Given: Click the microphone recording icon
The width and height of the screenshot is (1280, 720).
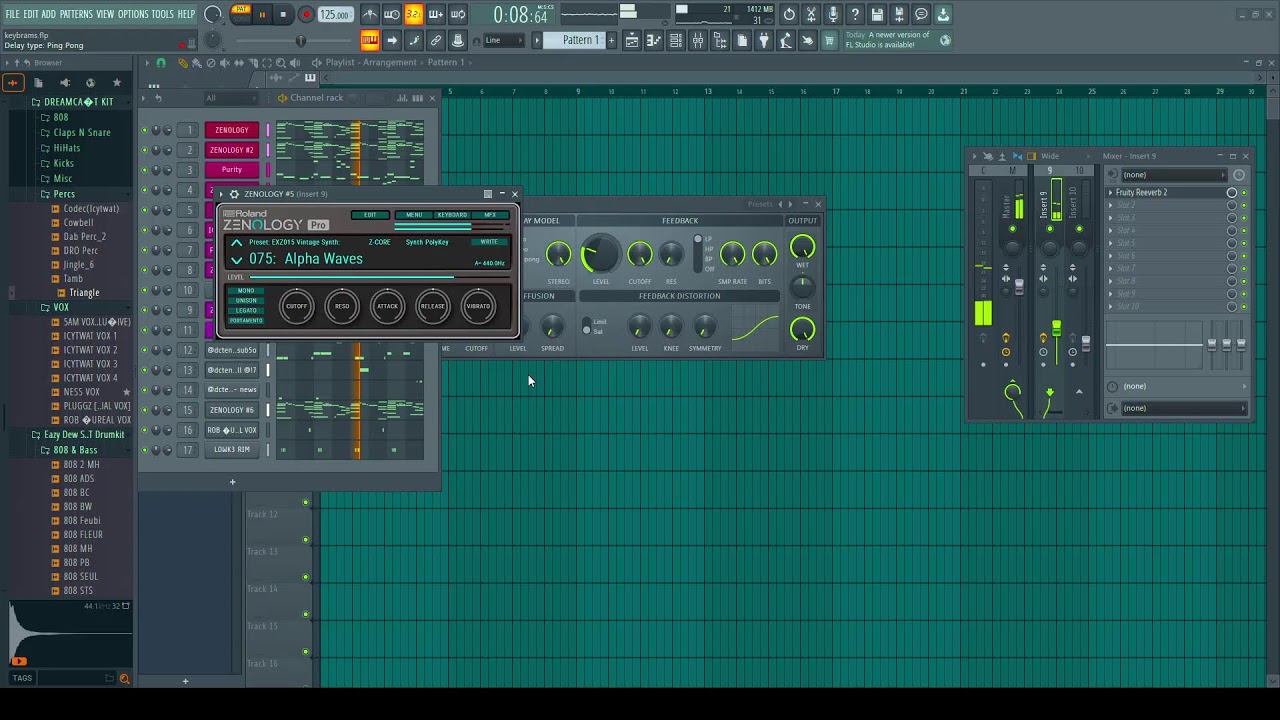Looking at the screenshot, I should click(x=833, y=14).
